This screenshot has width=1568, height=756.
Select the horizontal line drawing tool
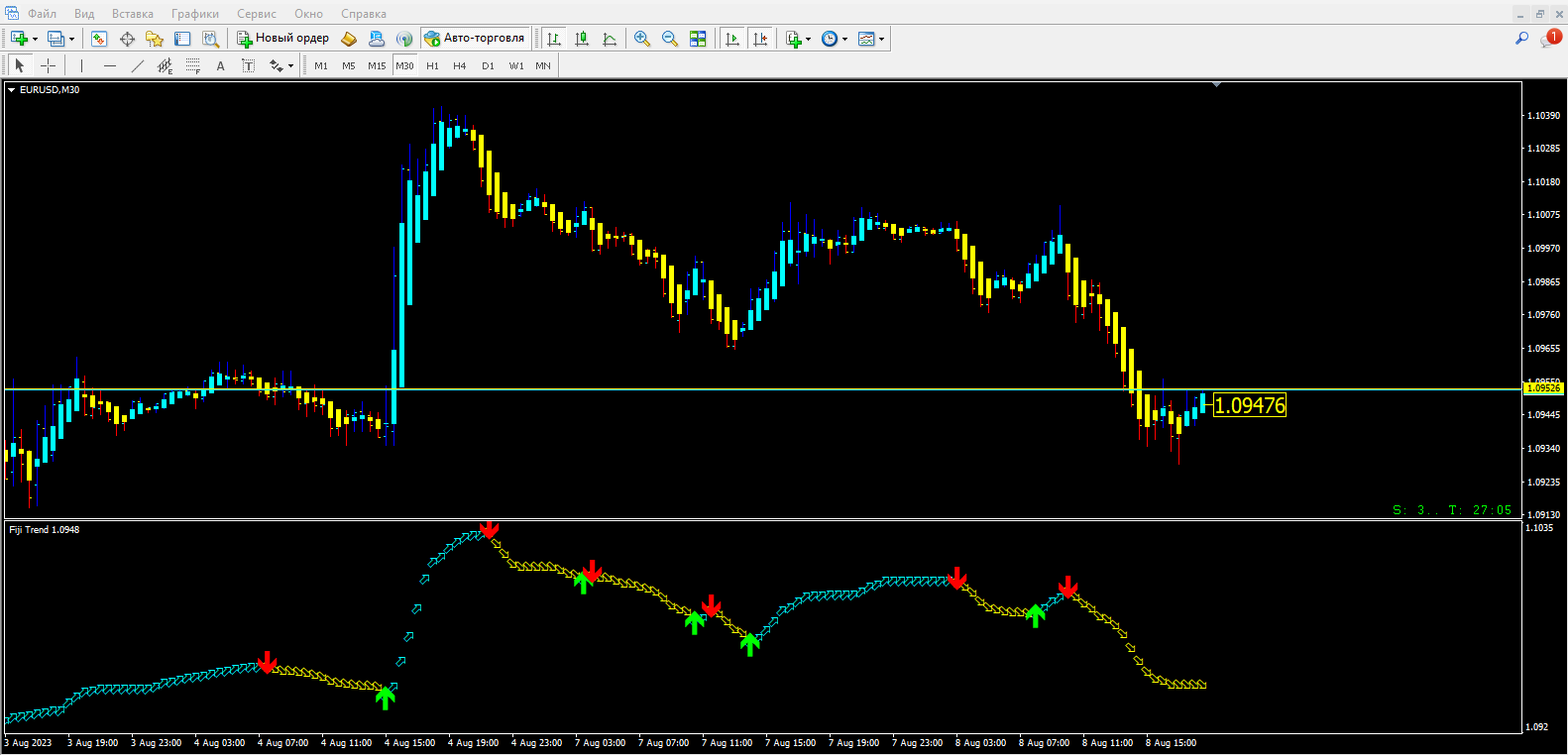coord(109,65)
